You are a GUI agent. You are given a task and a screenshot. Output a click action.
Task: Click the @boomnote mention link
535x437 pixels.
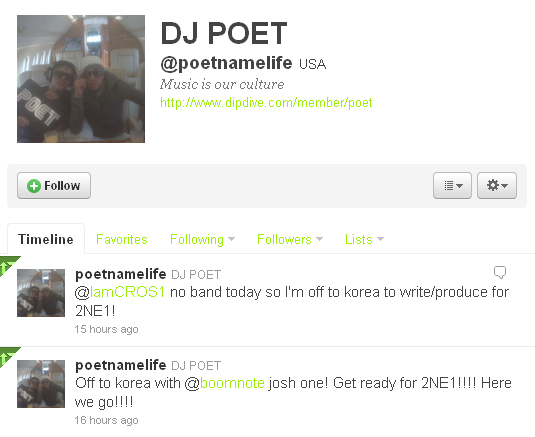(225, 383)
